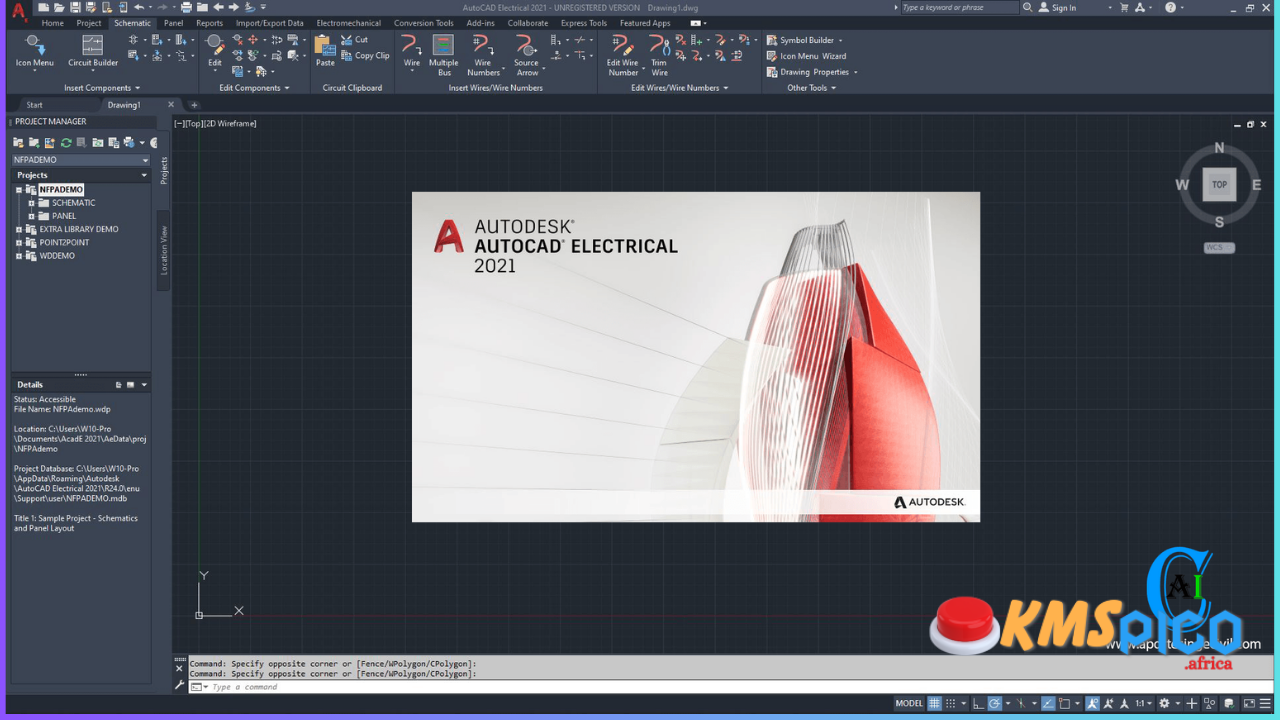Expand the Insert Components panel
This screenshot has width=1280, height=720.
pos(102,88)
